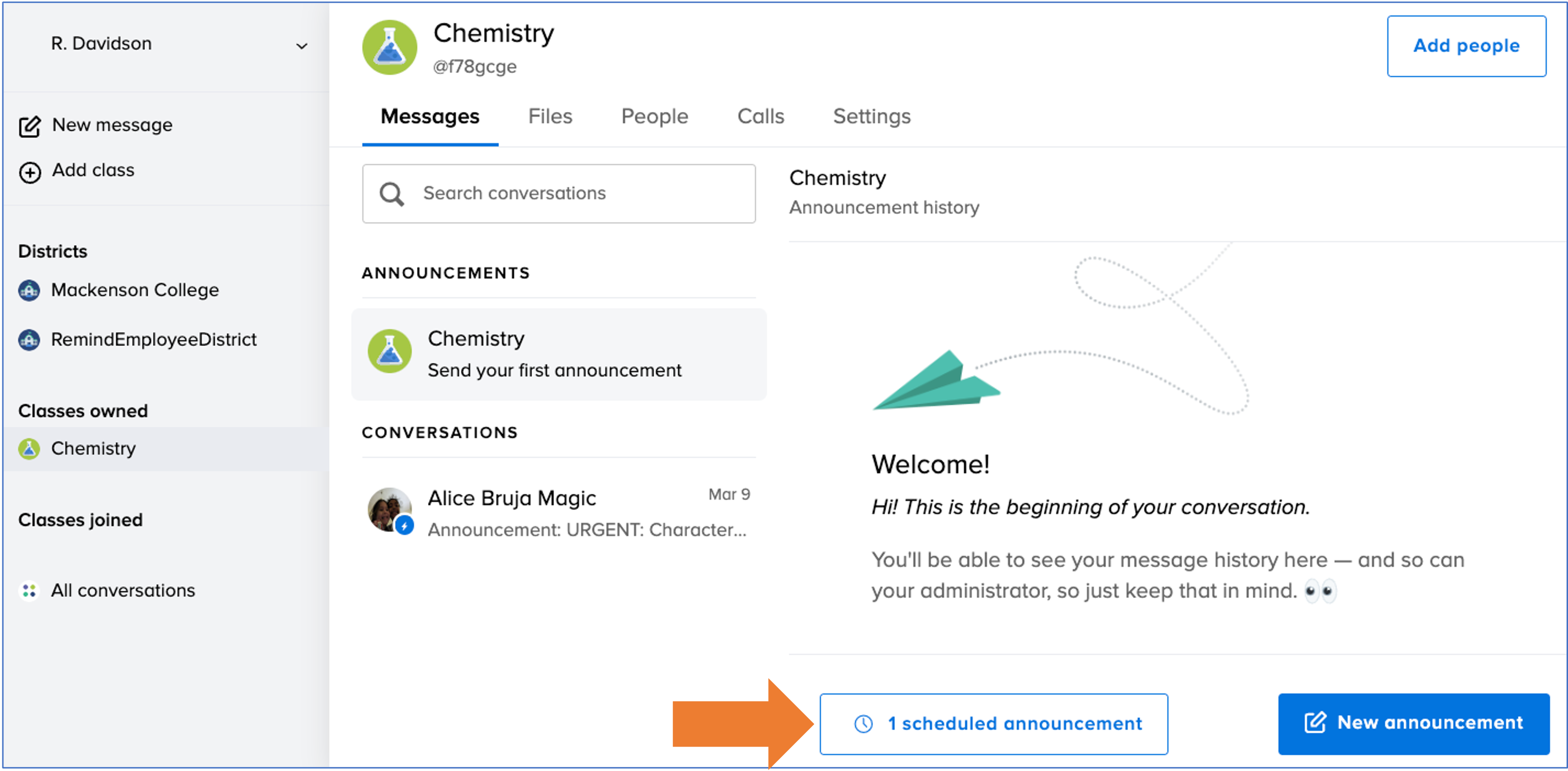This screenshot has height=771, width=1568.
Task: Click the Chemistry flask avatar in header
Action: pos(389,48)
